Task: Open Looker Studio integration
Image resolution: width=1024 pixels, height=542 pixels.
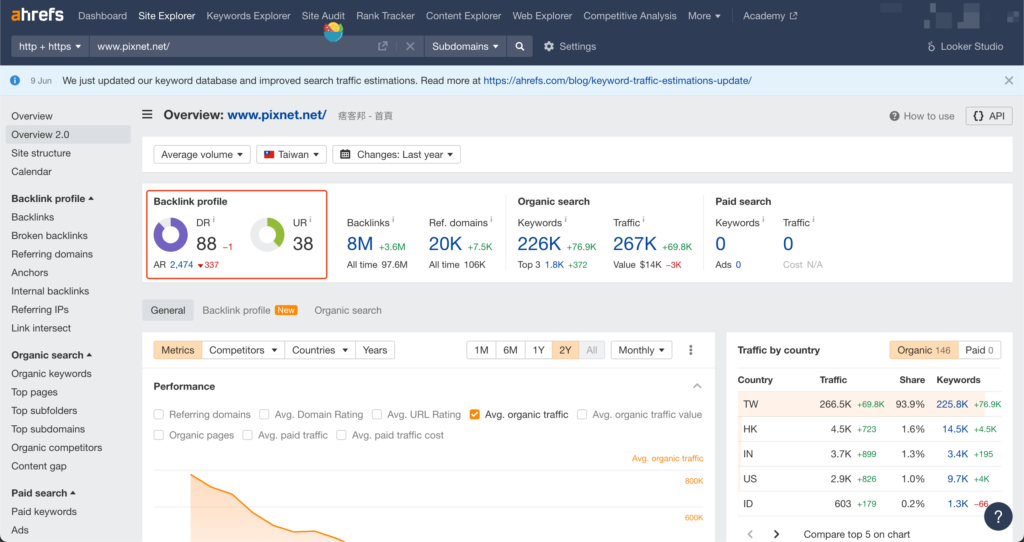Action: coord(965,46)
